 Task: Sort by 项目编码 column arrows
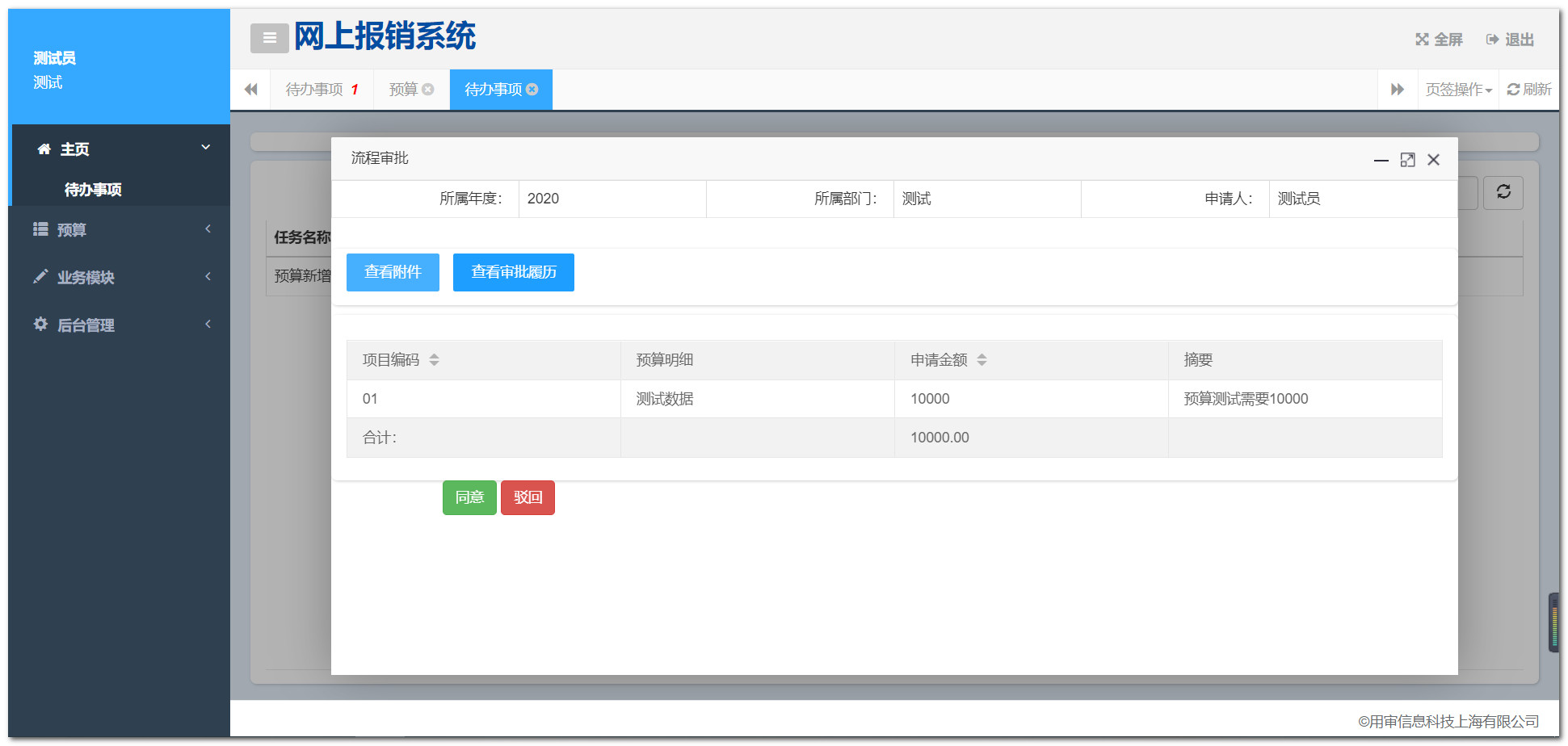click(434, 360)
